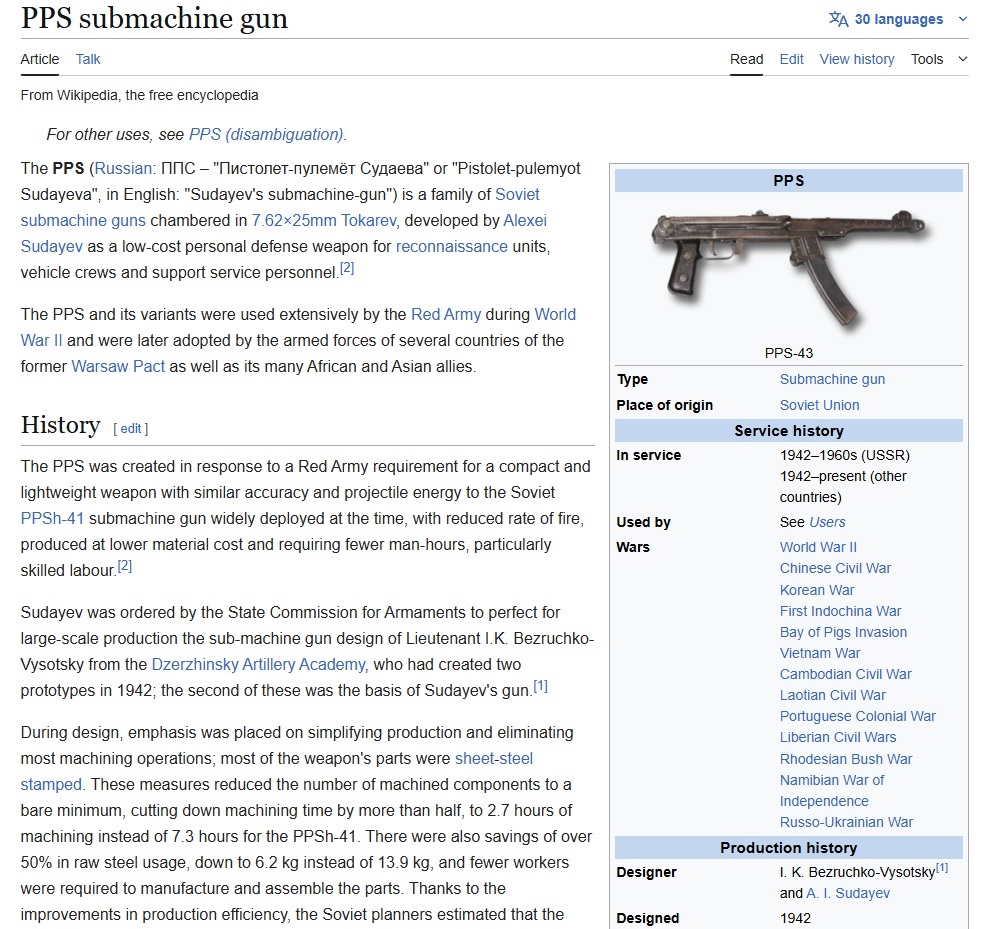Click the 'PPS submachine gun' page title
The height and width of the screenshot is (929, 985).
click(155, 18)
